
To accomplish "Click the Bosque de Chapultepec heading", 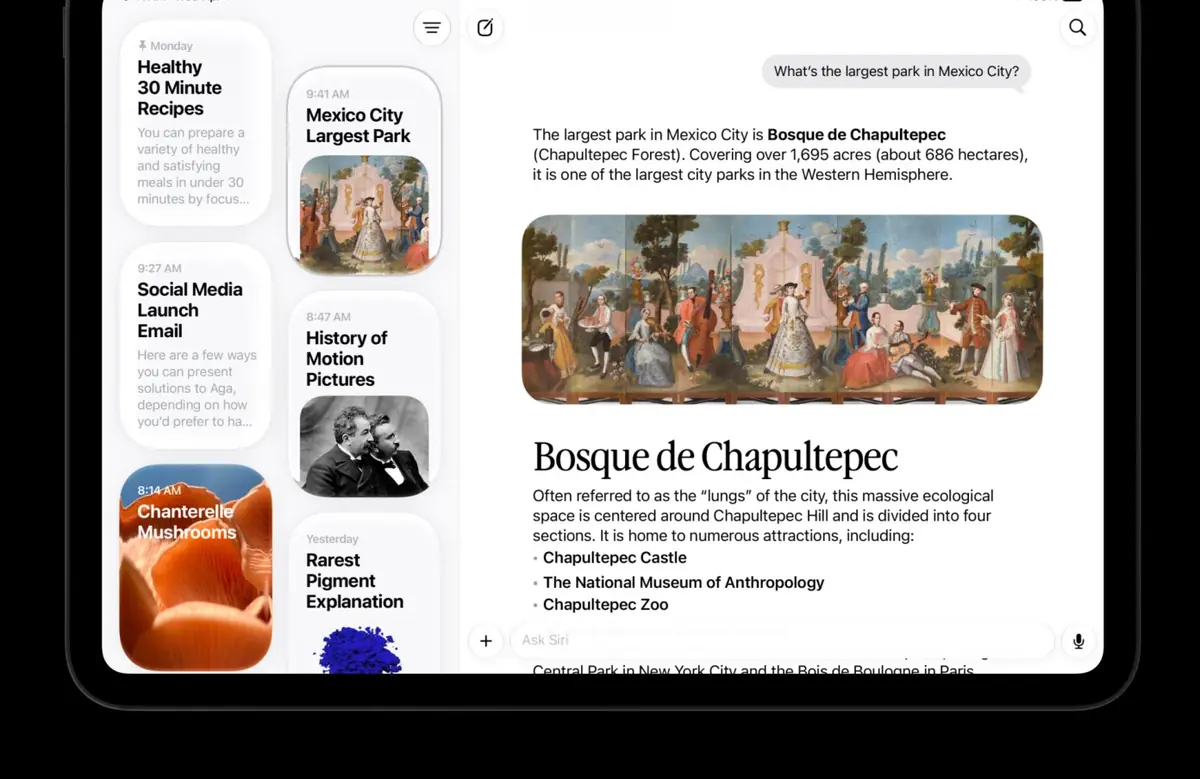I will tap(715, 456).
